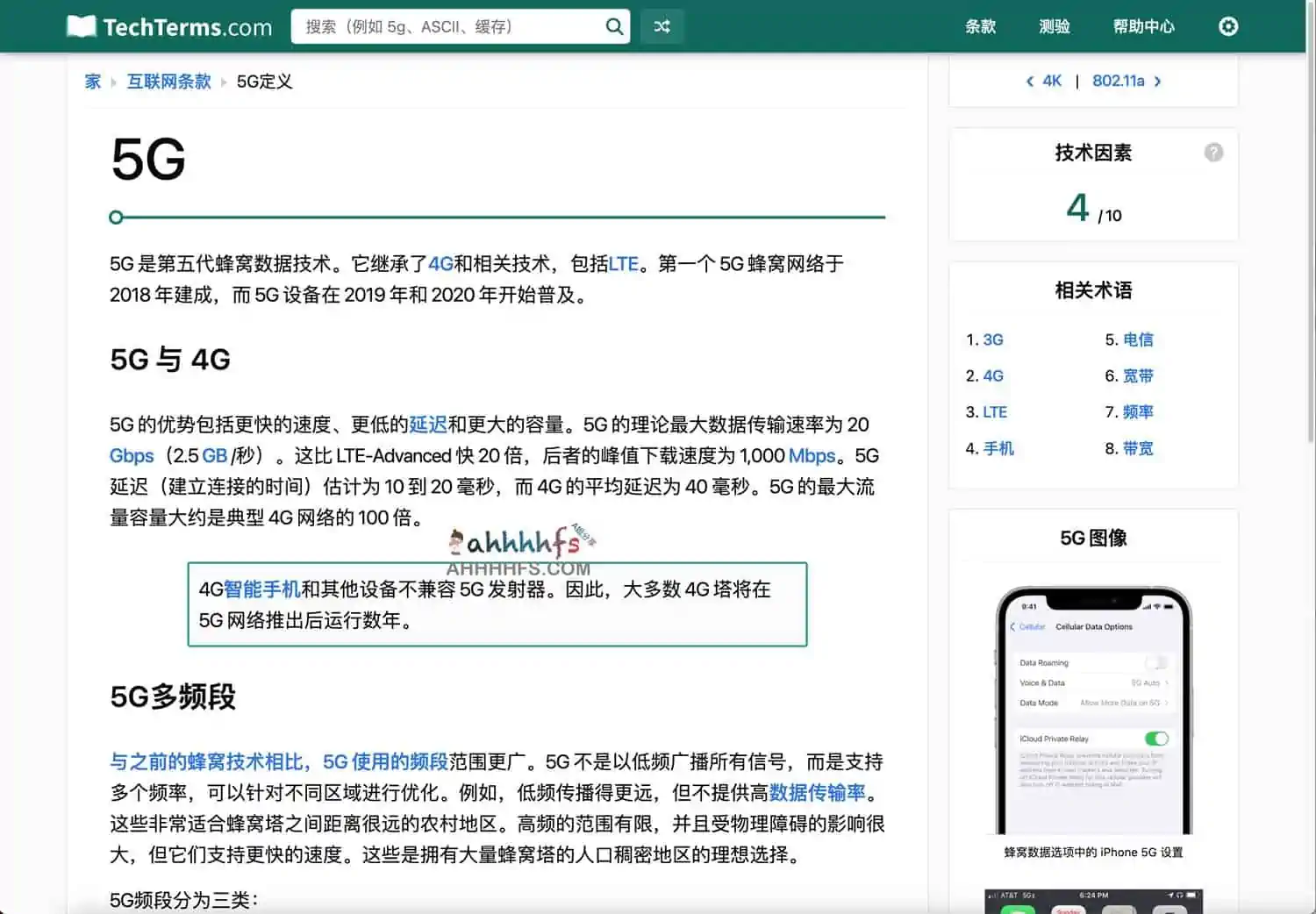Click the home breadcrumb 家
This screenshot has width=1316, height=914.
coord(92,81)
